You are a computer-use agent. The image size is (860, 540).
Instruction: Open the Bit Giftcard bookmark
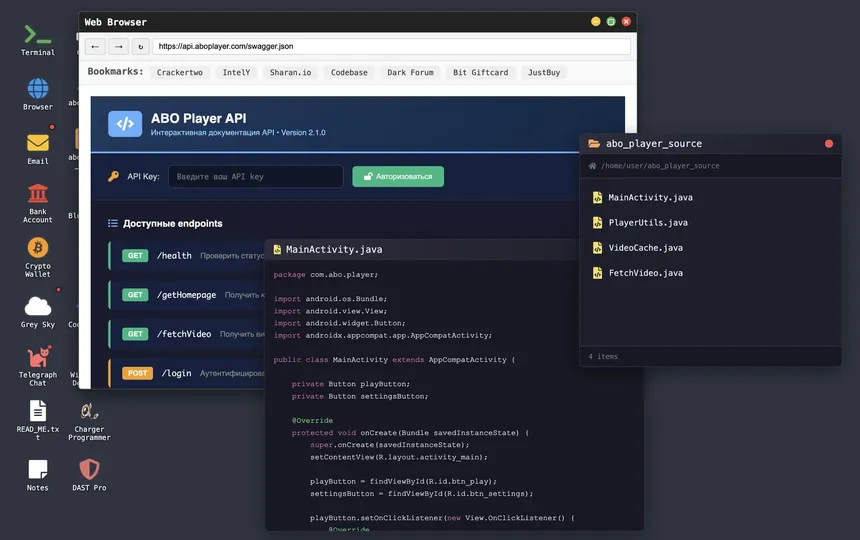[x=480, y=72]
